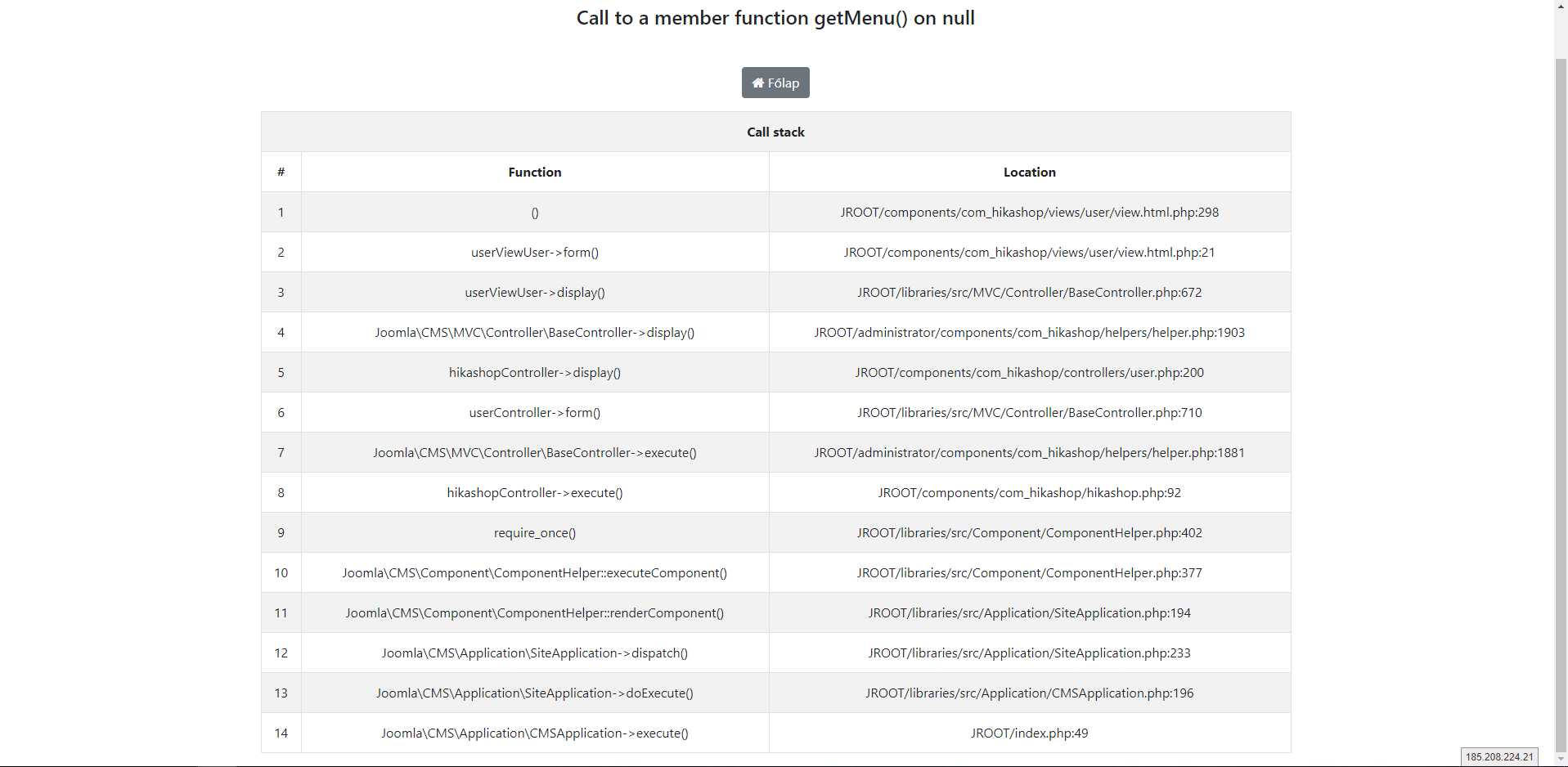Click the ComponentHelper::executeComponent() cell
The height and width of the screenshot is (767, 1568).
[x=534, y=572]
